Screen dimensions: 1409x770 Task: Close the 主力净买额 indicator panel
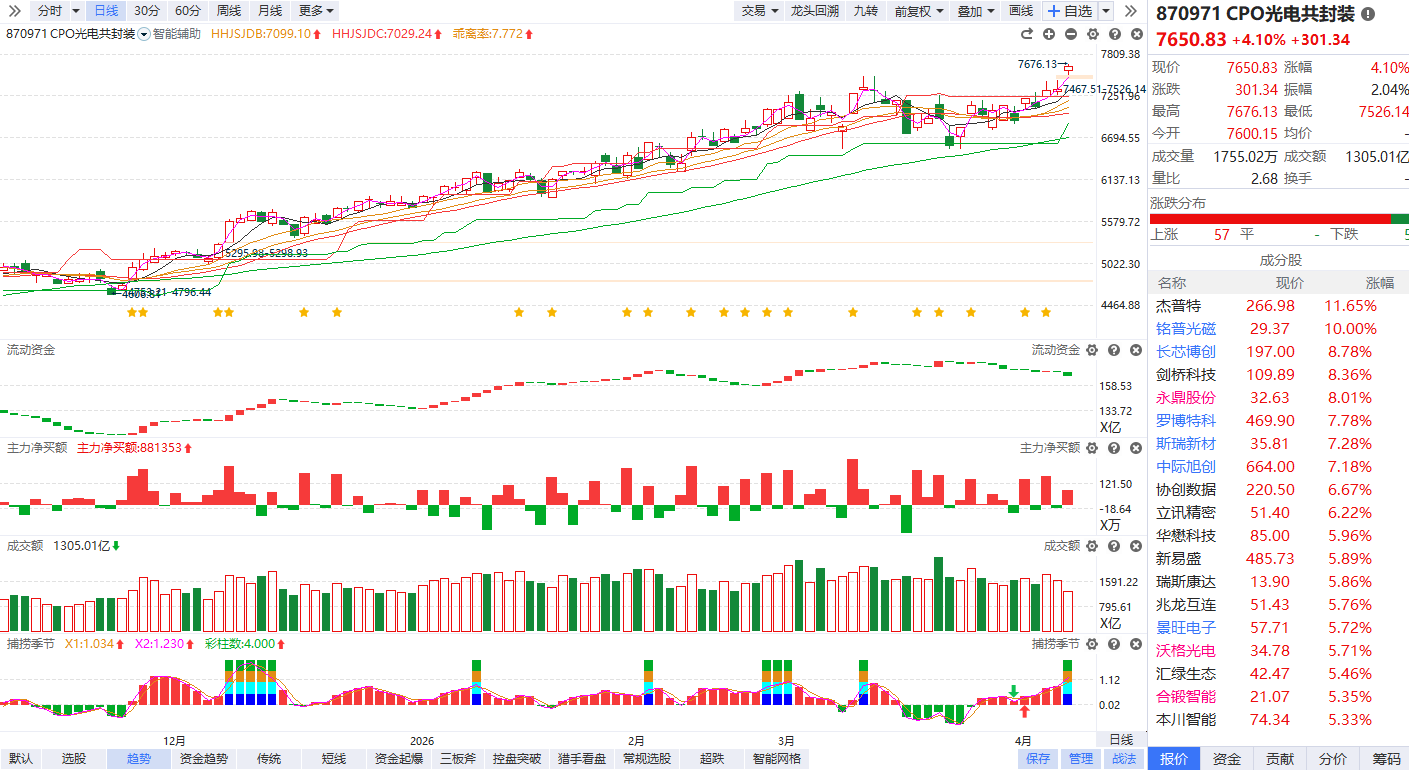[1135, 448]
